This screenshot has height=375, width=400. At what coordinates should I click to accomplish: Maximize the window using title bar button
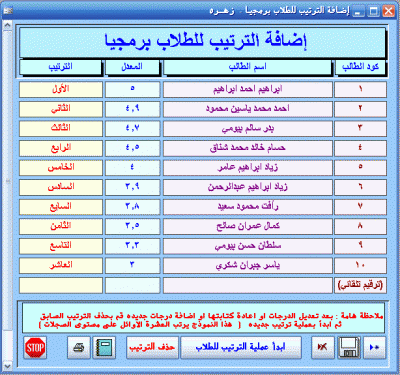(374, 11)
